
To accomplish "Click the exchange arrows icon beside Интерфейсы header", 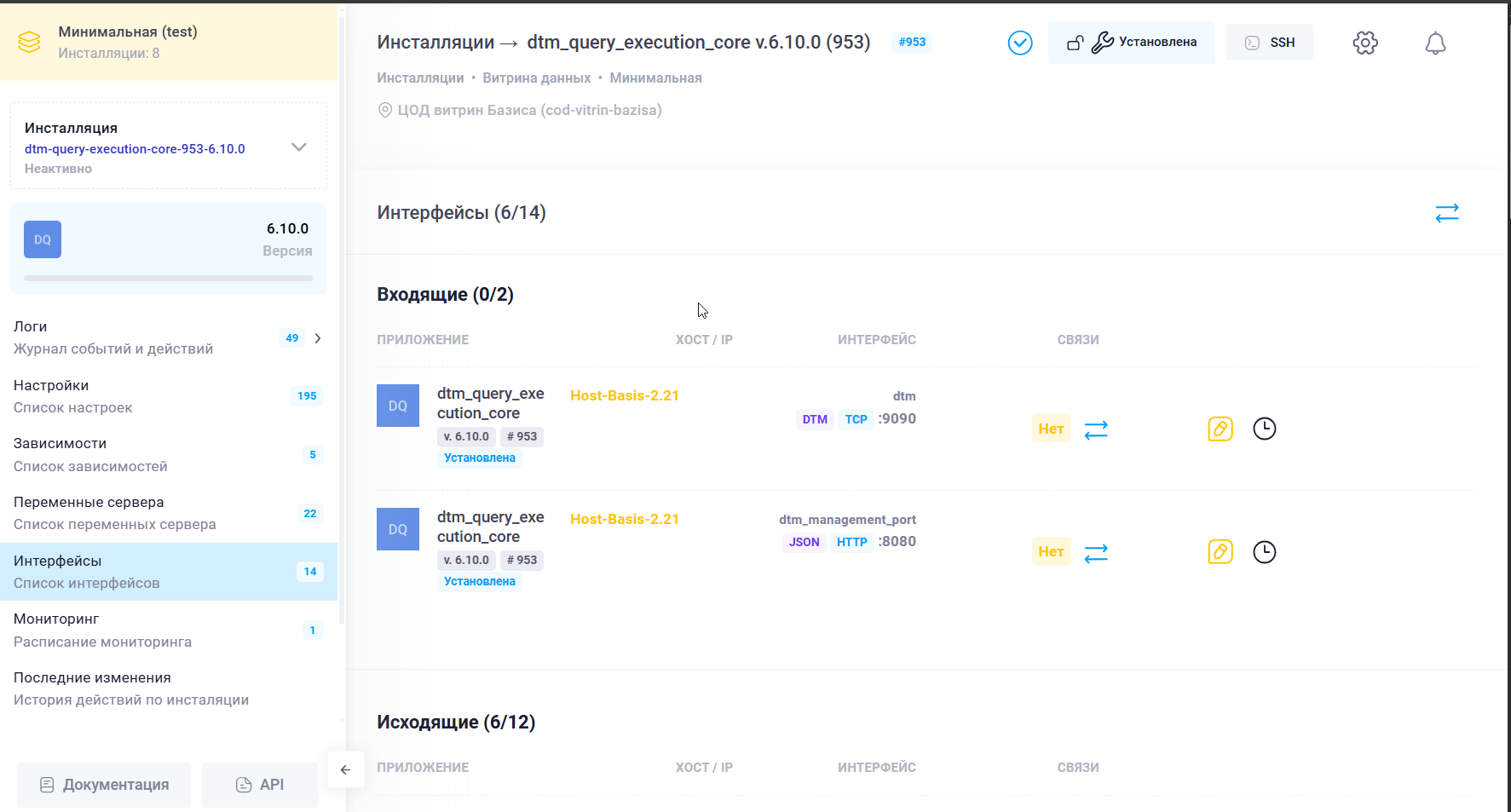I will coord(1447,213).
